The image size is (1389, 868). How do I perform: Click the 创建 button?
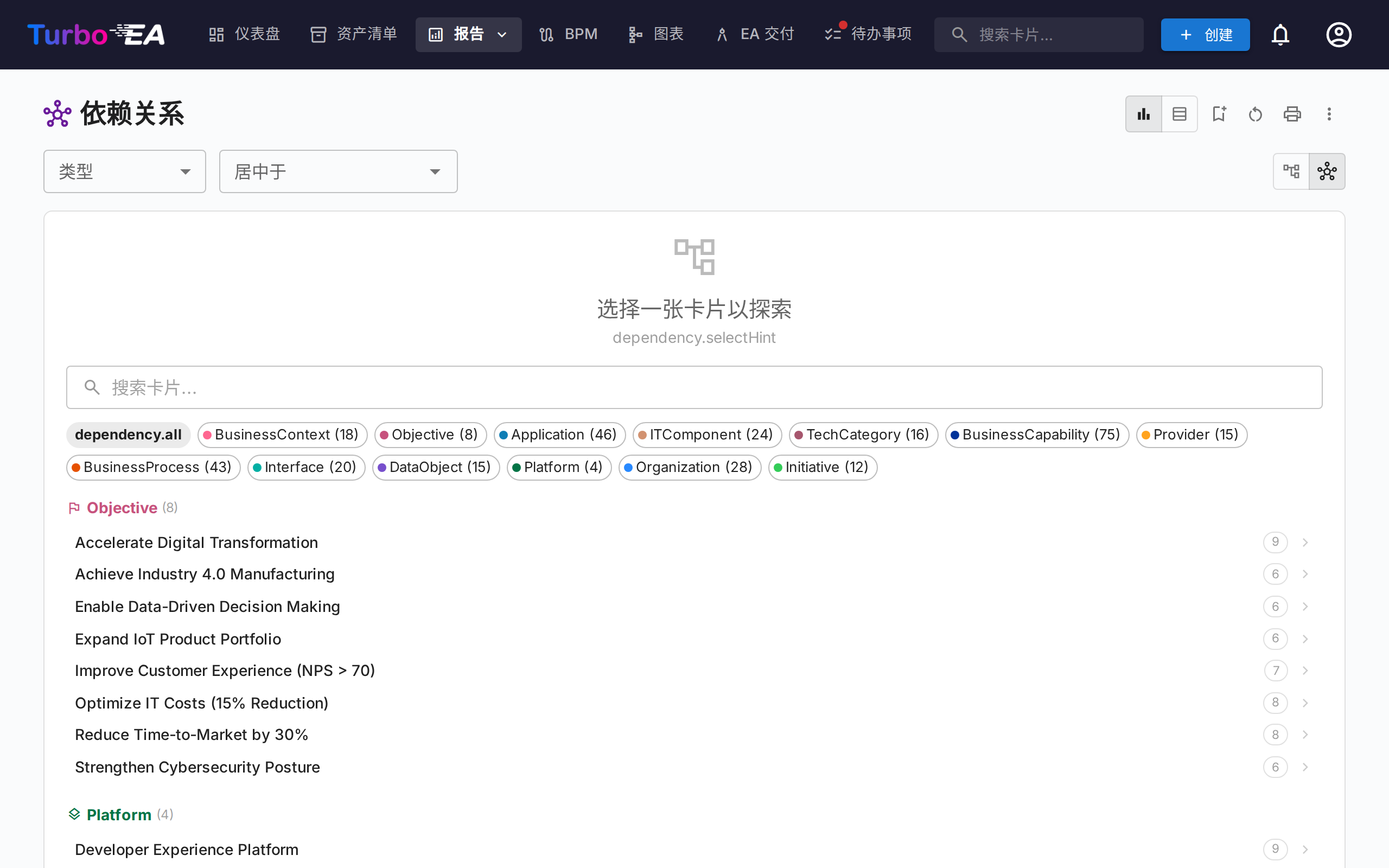click(x=1205, y=34)
